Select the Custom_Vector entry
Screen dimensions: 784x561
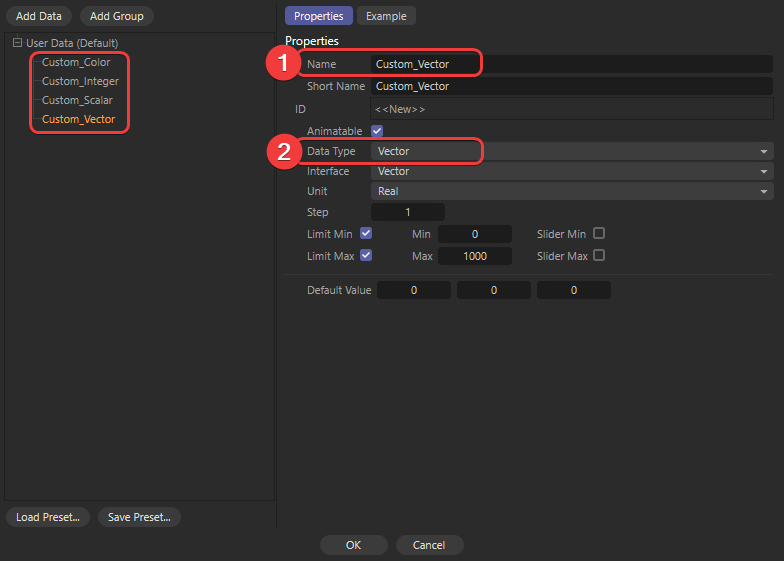coord(78,119)
